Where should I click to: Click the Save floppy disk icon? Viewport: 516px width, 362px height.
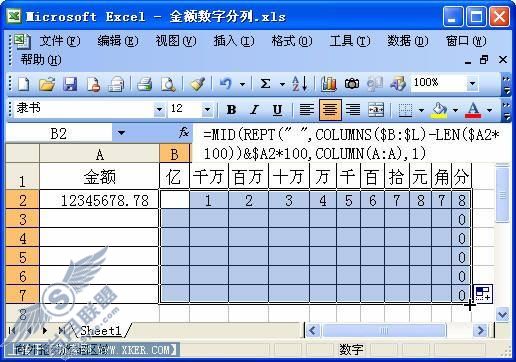pyautogui.click(x=70, y=84)
